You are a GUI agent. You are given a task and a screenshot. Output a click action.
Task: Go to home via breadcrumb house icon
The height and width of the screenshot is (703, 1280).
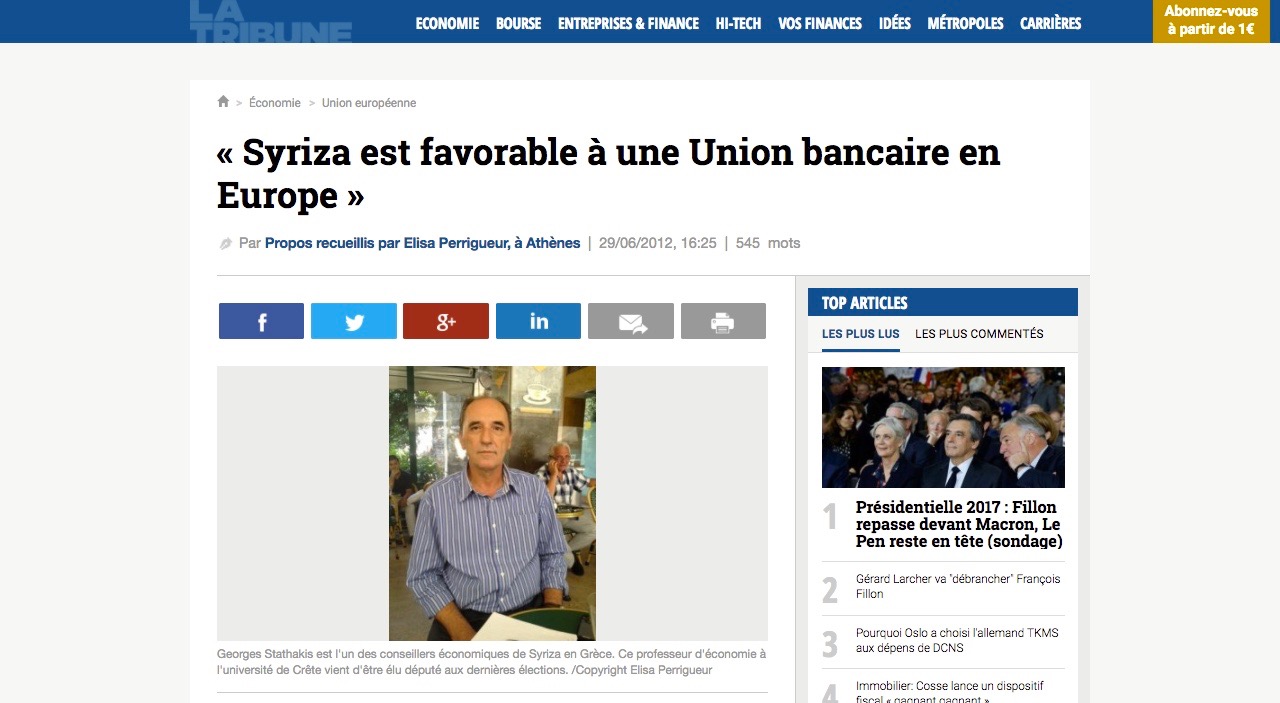pyautogui.click(x=223, y=102)
